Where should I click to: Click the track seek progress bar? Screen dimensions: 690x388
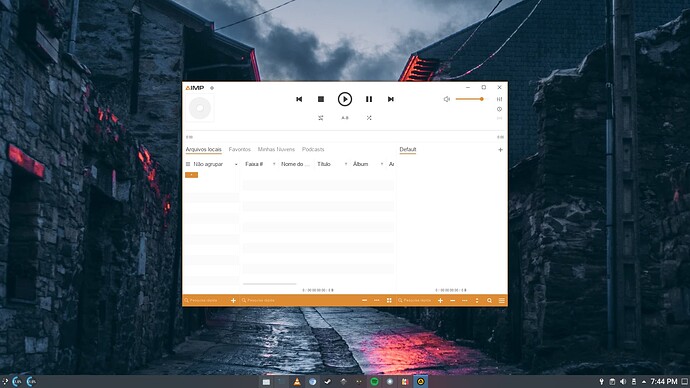(x=345, y=131)
